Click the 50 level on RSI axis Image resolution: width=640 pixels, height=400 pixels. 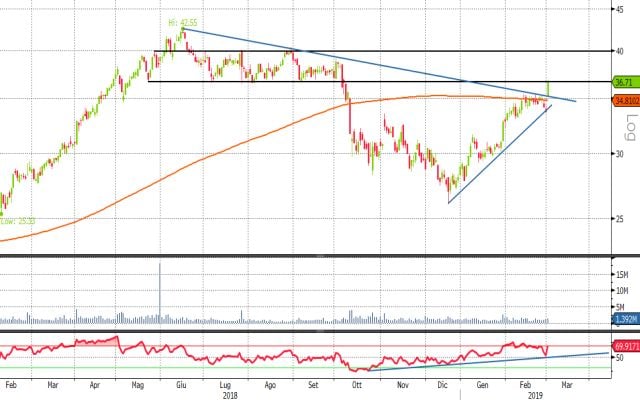coord(619,358)
